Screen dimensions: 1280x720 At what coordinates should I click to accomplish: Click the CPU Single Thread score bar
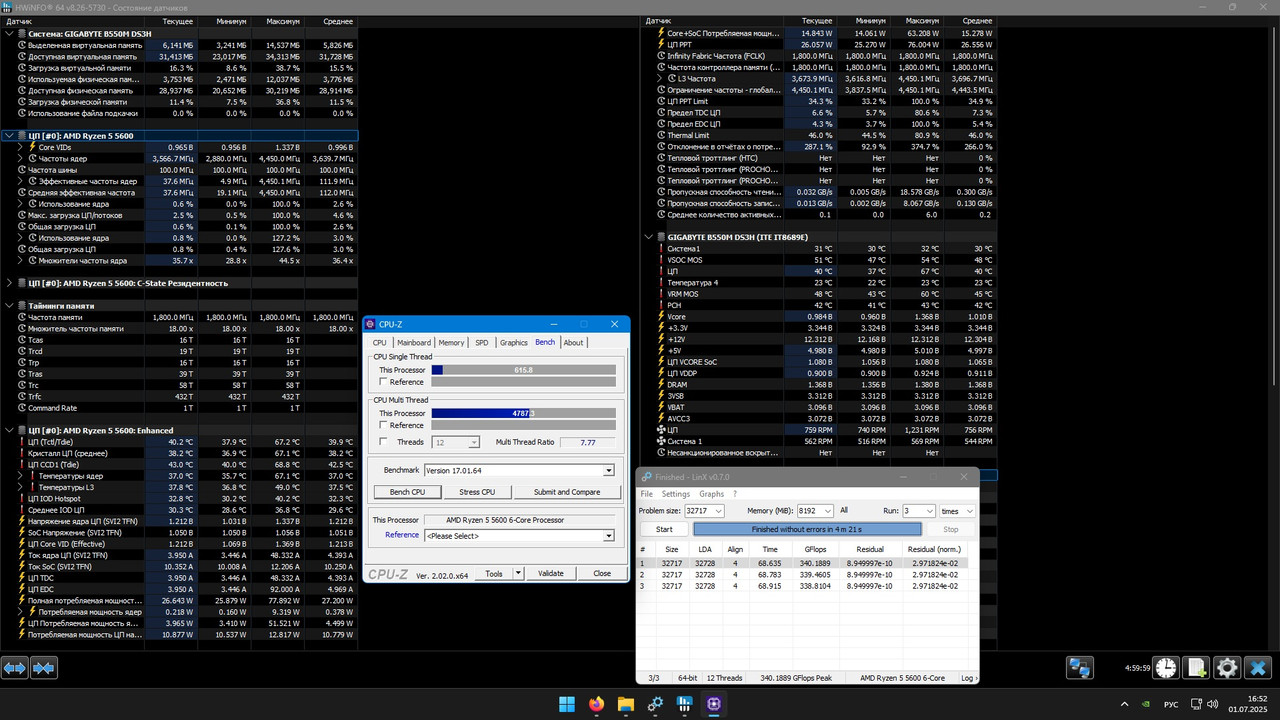pyautogui.click(x=524, y=370)
